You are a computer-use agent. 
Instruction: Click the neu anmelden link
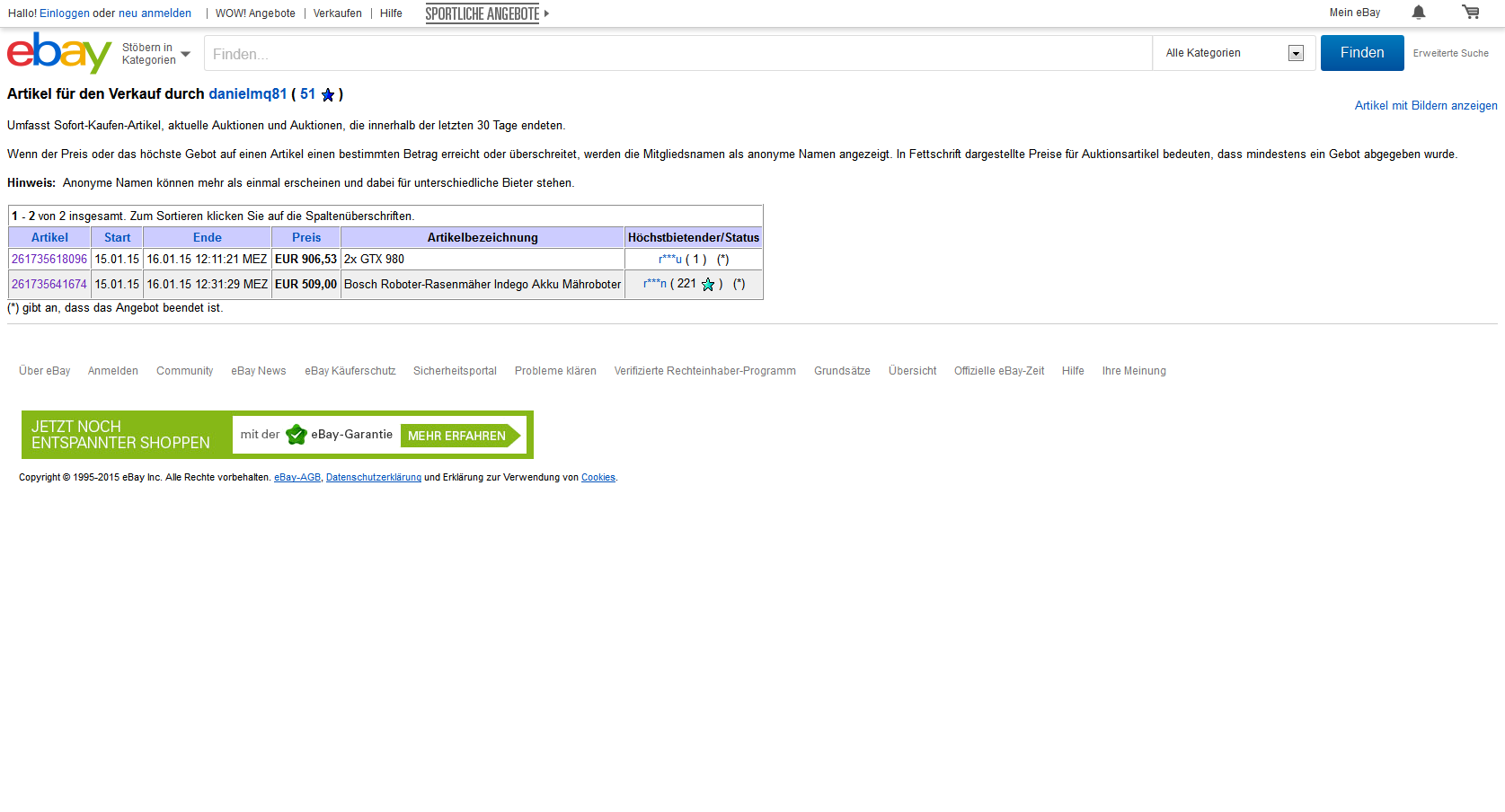(155, 13)
